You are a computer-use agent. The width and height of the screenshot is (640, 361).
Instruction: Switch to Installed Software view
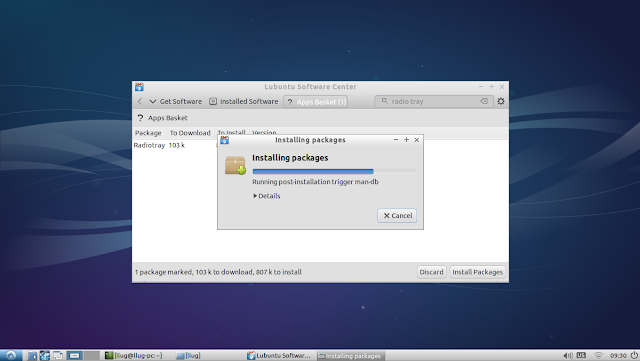coord(244,101)
